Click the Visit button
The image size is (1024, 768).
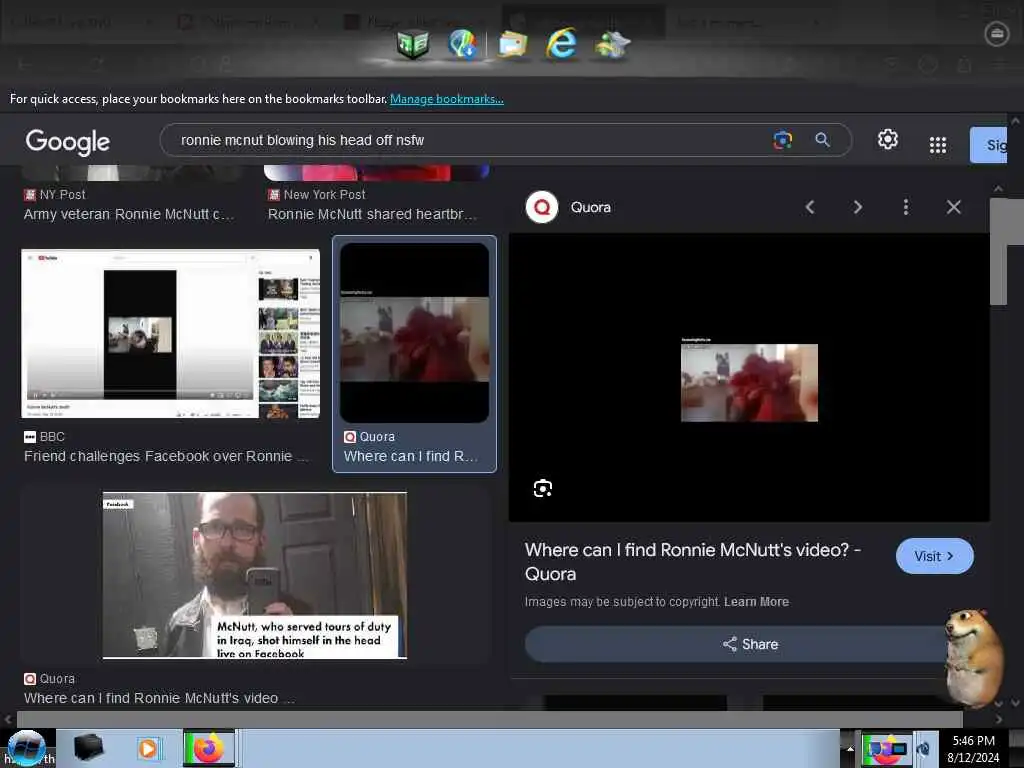935,556
